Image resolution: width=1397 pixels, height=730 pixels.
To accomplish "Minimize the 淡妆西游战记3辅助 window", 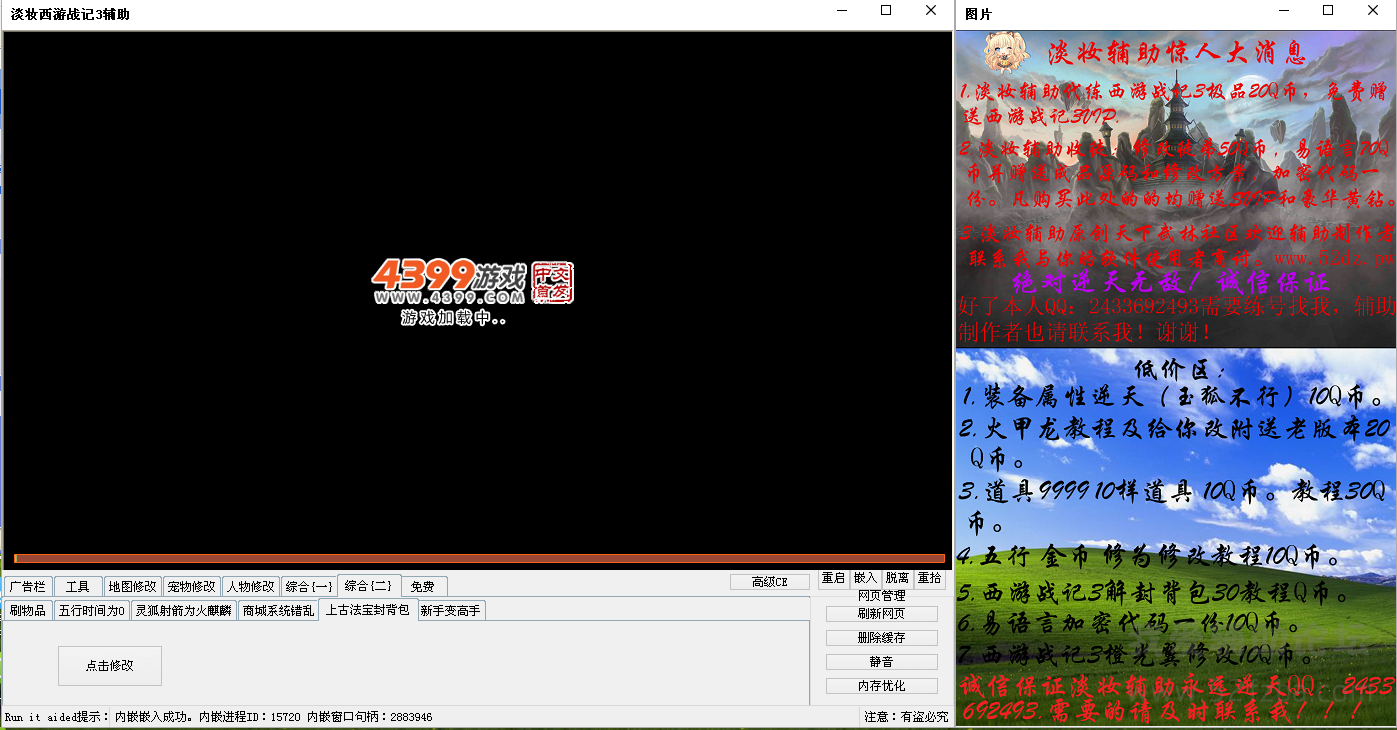I will pyautogui.click(x=841, y=10).
